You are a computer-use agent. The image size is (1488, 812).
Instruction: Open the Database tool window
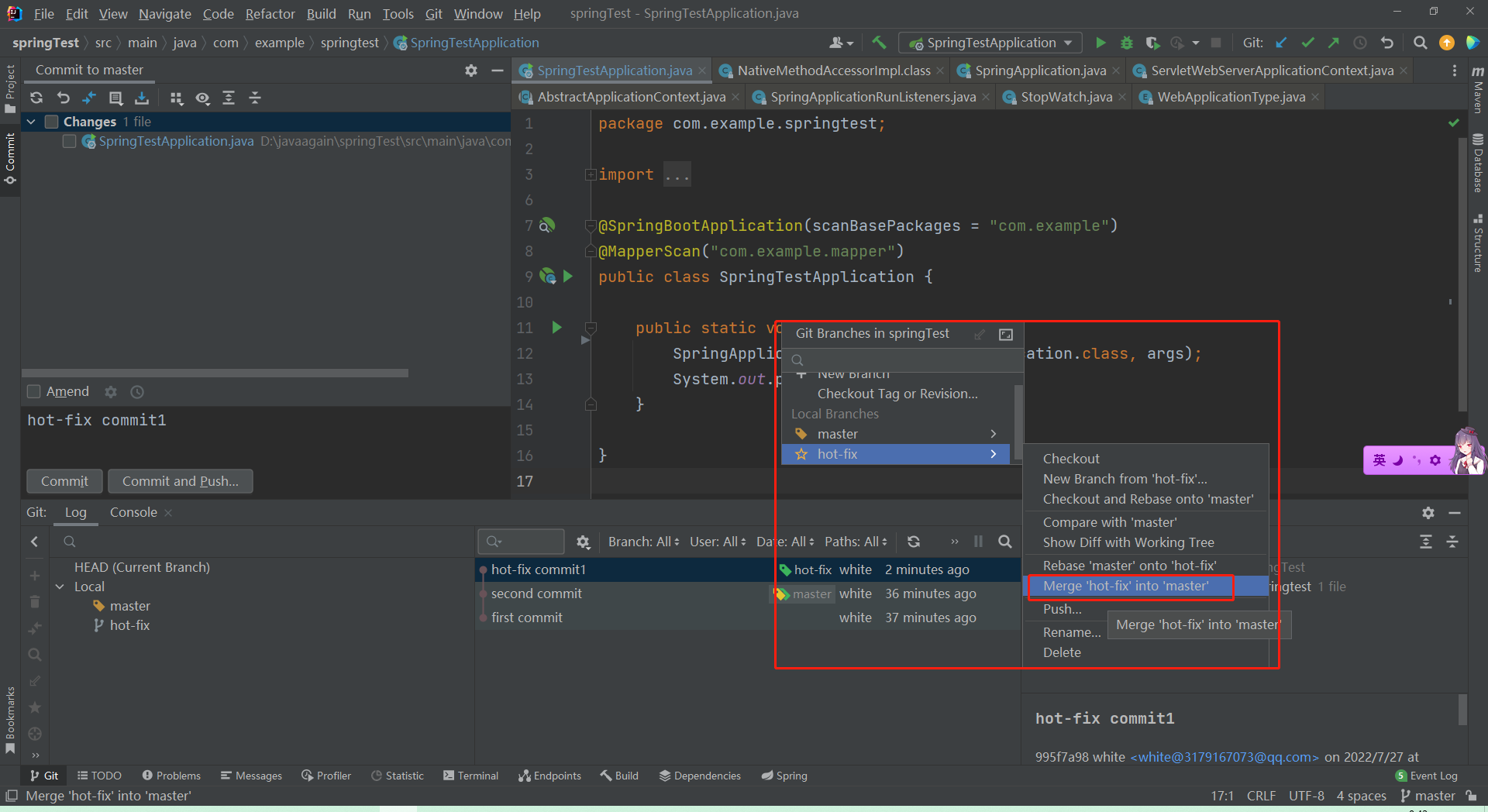pyautogui.click(x=1477, y=163)
